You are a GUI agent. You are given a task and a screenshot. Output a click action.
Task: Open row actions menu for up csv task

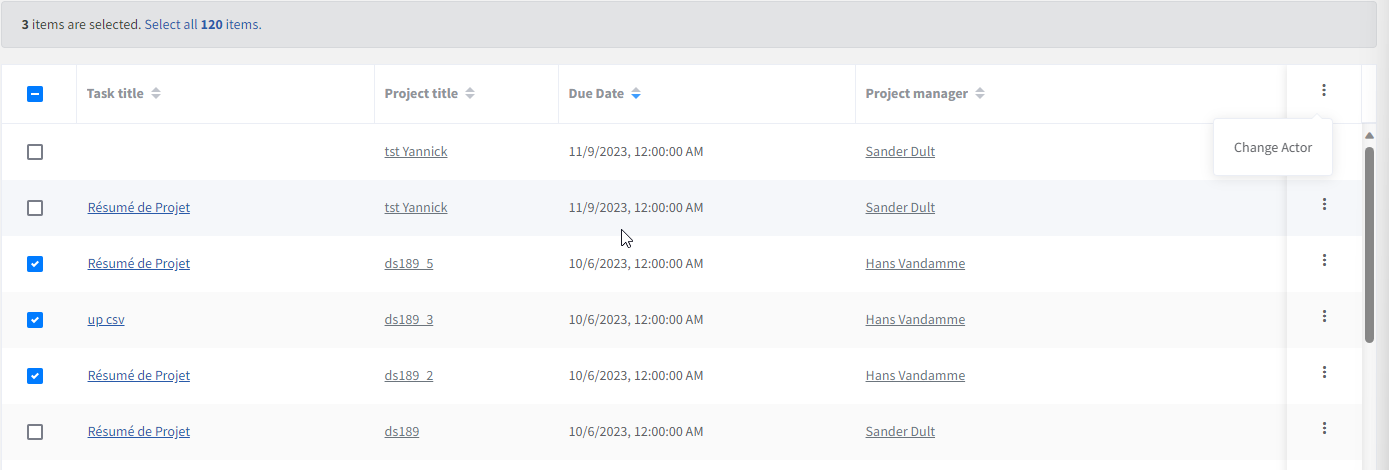(1323, 317)
